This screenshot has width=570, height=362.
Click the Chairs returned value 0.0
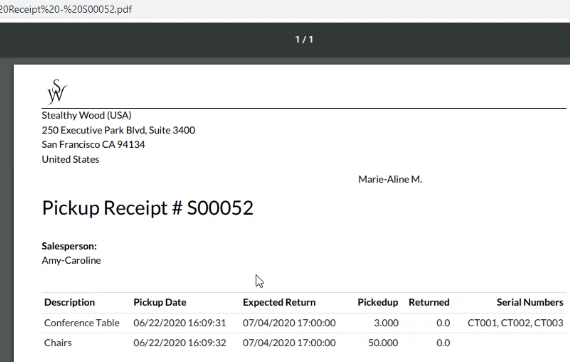click(443, 343)
